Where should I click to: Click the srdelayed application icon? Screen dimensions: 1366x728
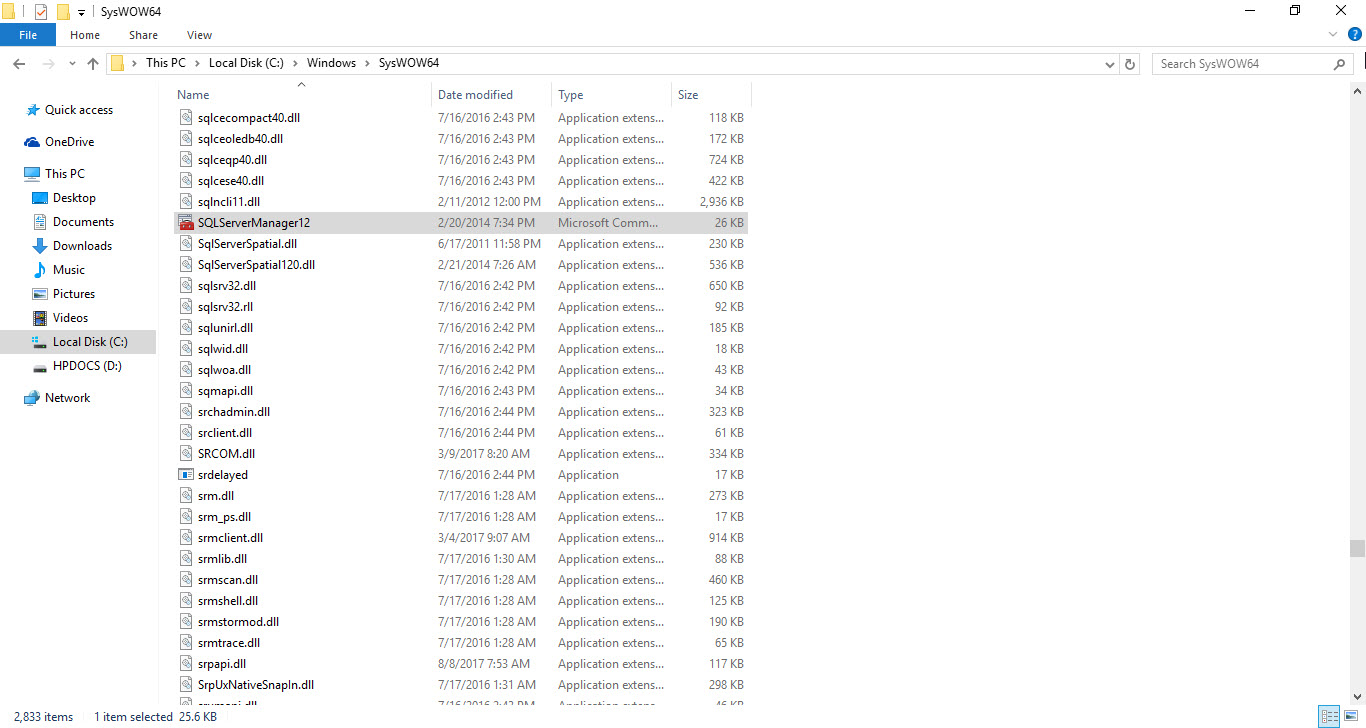186,475
